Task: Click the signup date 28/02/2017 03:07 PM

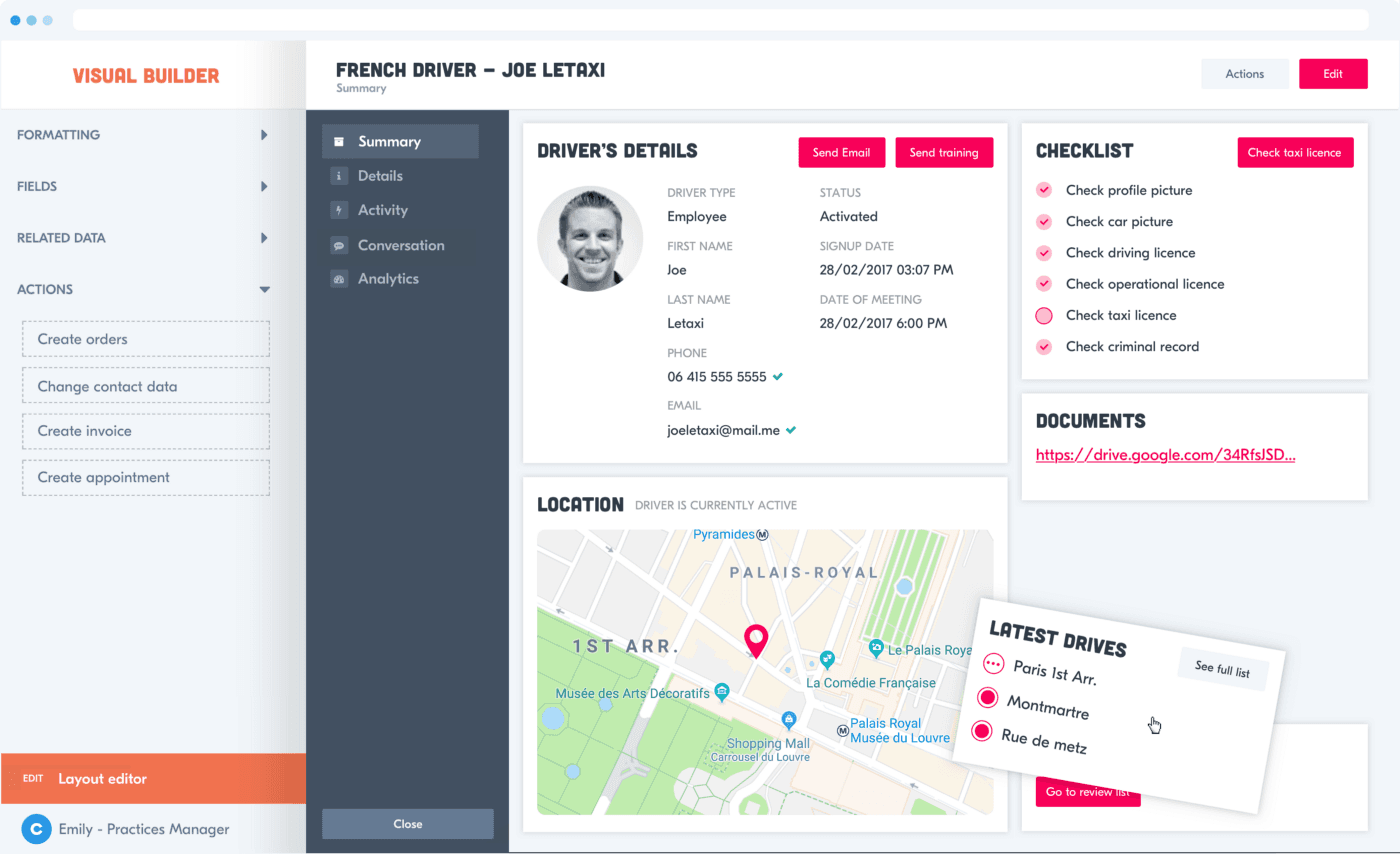Action: tap(887, 270)
